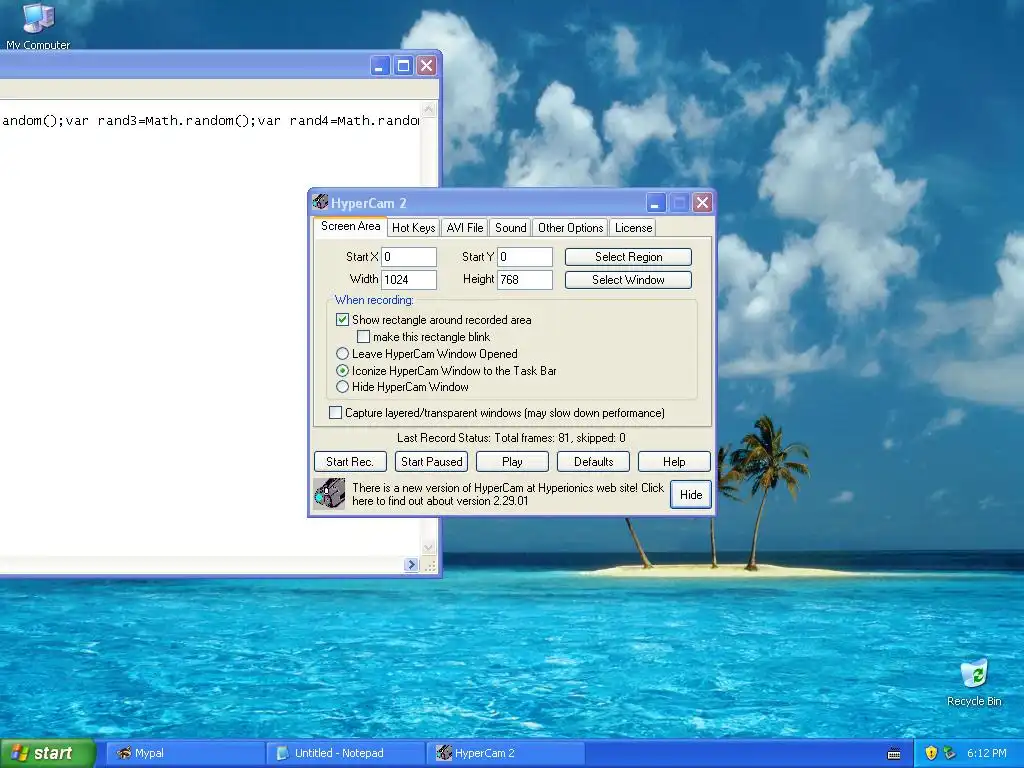Select Hide HyperCam Window option
Screen dimensions: 1024x768
[342, 387]
